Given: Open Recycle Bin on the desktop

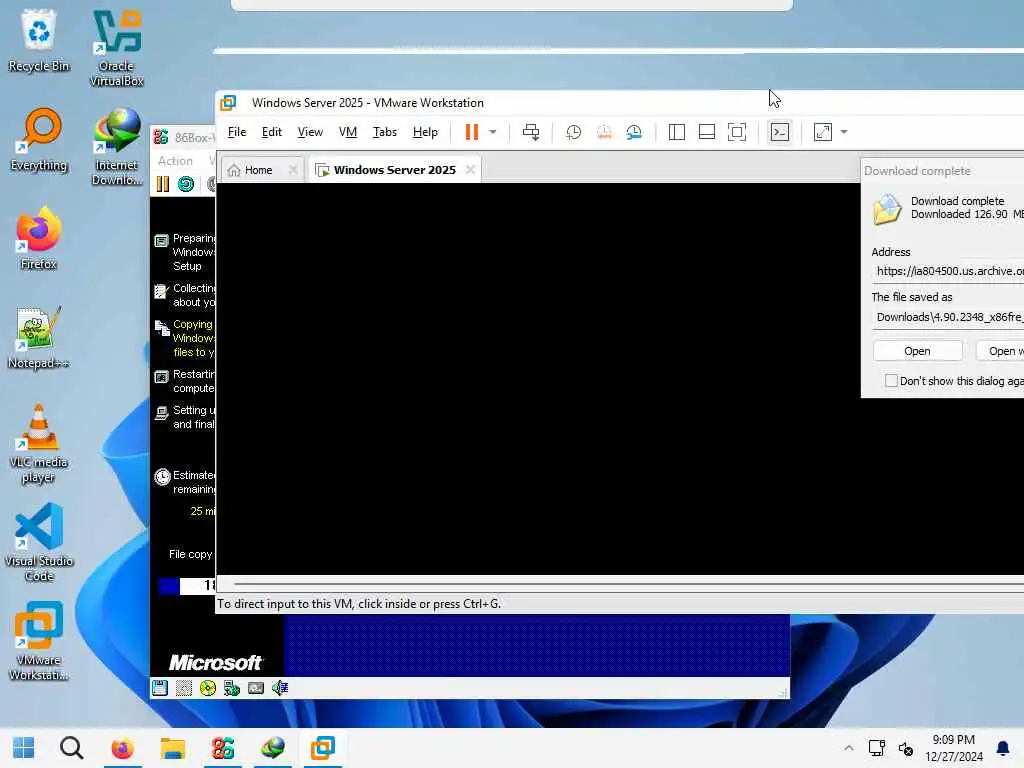Looking at the screenshot, I should point(39,40).
